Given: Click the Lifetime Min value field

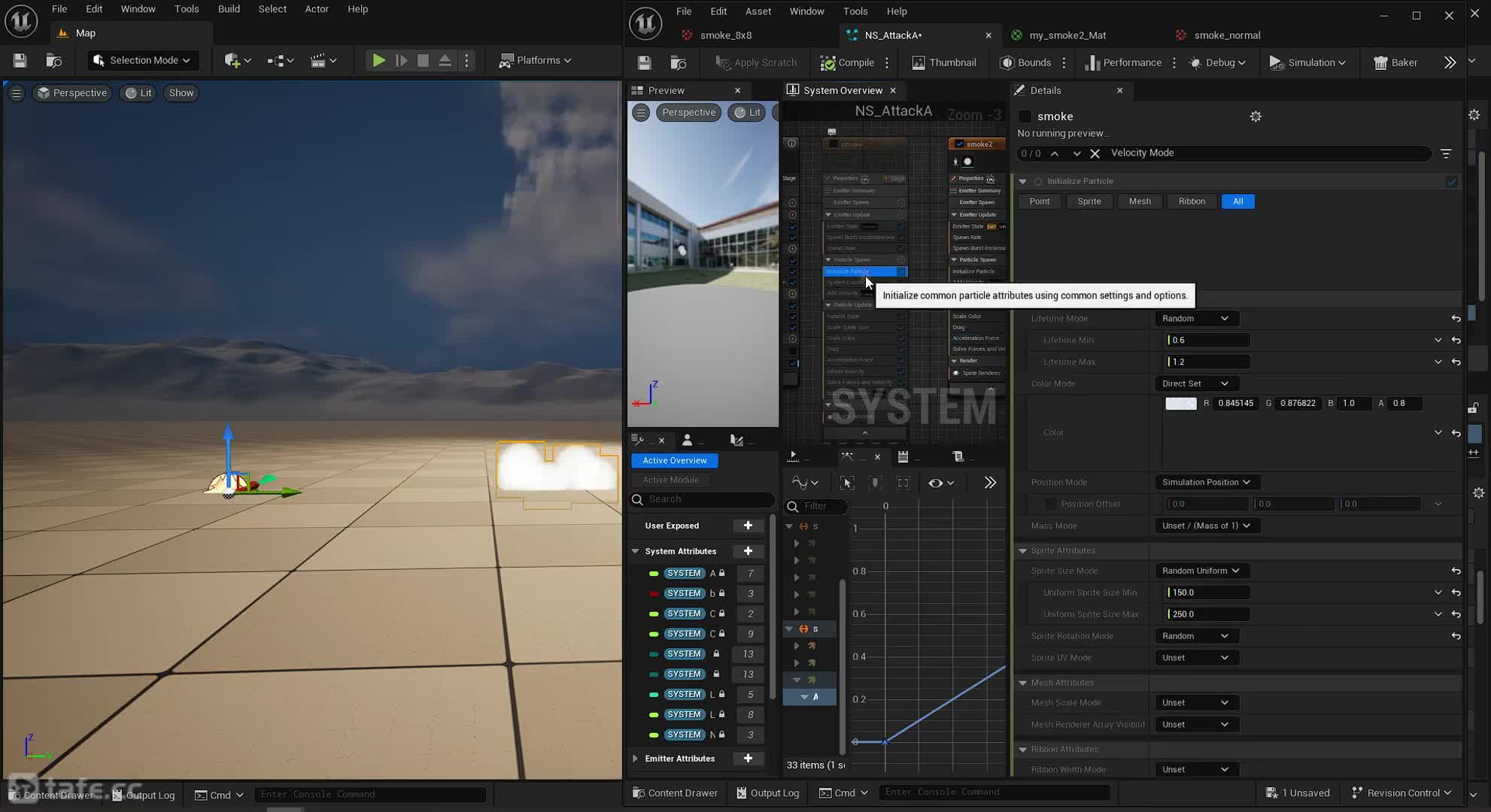Looking at the screenshot, I should point(1208,340).
